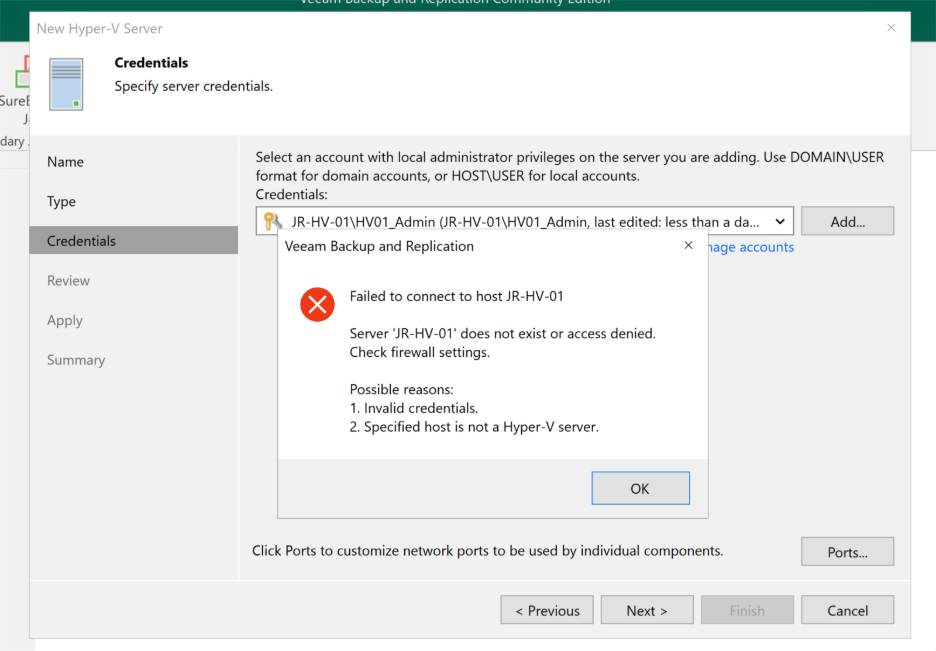Click the Veeam Backup and Replication dialog title
Image resolution: width=936 pixels, height=651 pixels.
point(380,246)
